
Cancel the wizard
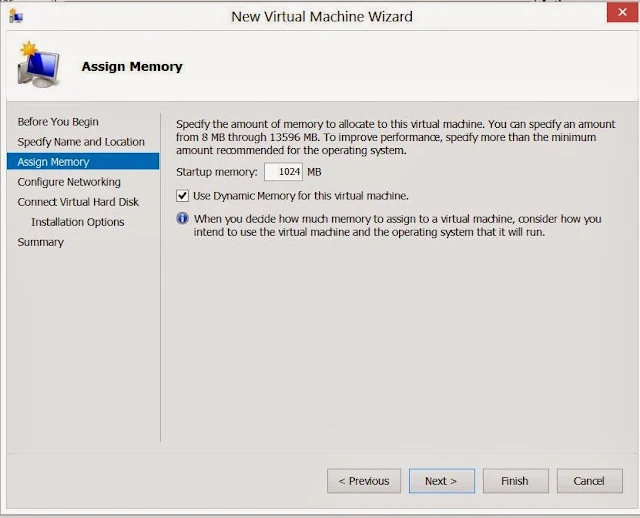click(x=589, y=481)
